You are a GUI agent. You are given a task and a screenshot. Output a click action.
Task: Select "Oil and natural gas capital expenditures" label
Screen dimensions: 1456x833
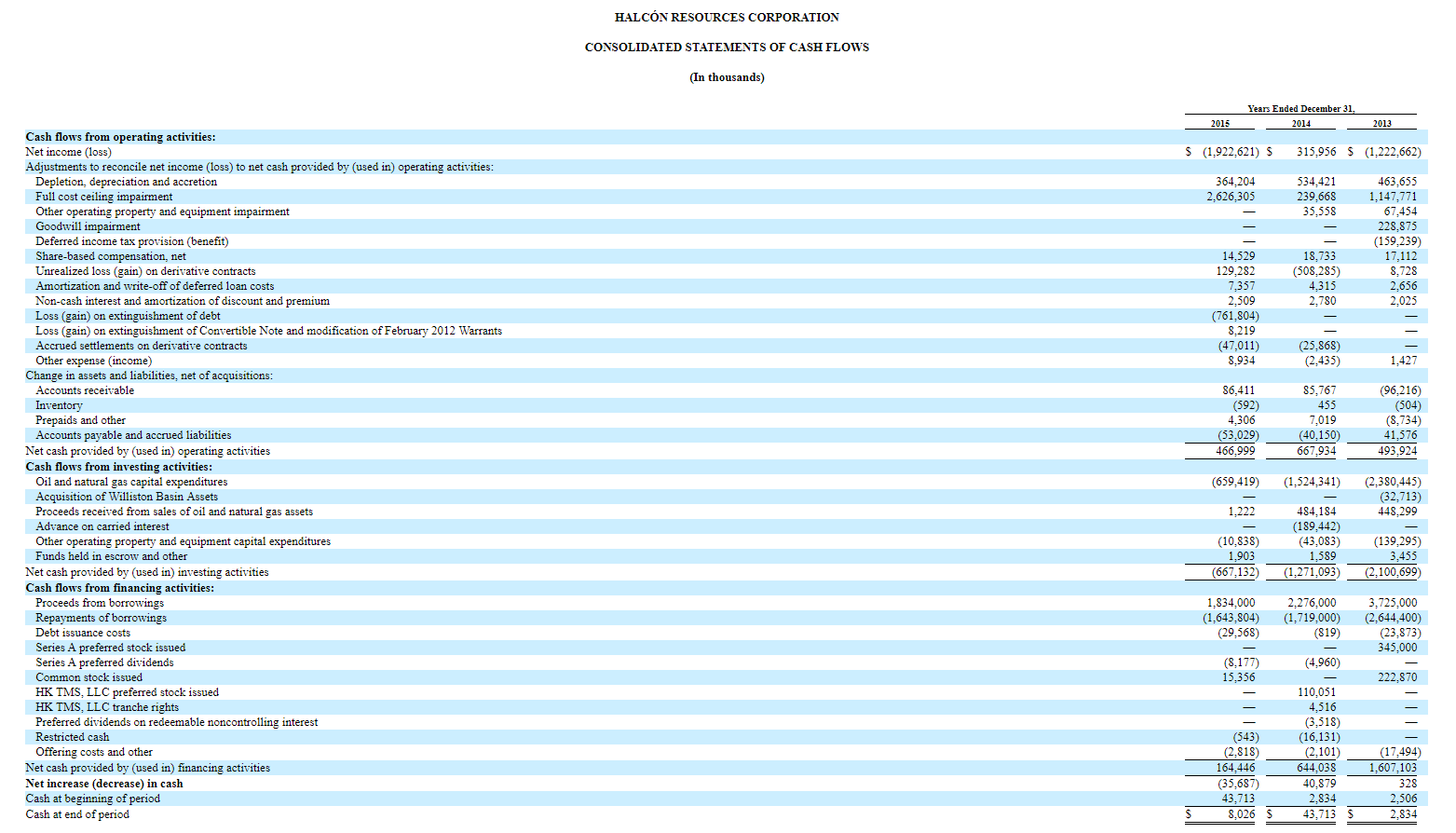(131, 482)
